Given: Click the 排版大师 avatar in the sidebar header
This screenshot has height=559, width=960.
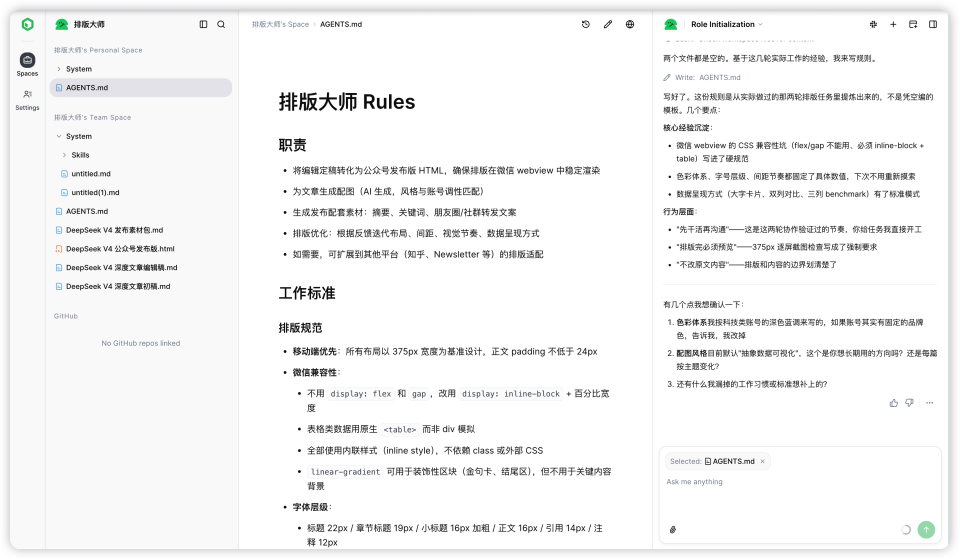Looking at the screenshot, I should (61, 24).
